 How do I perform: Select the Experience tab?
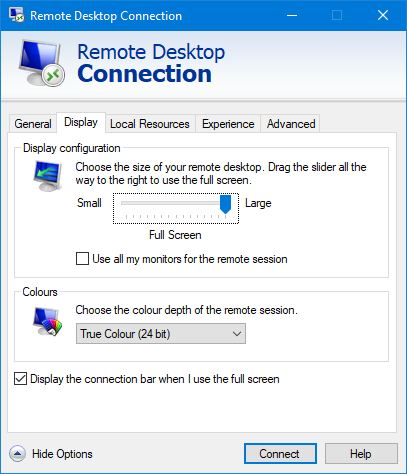(x=228, y=124)
